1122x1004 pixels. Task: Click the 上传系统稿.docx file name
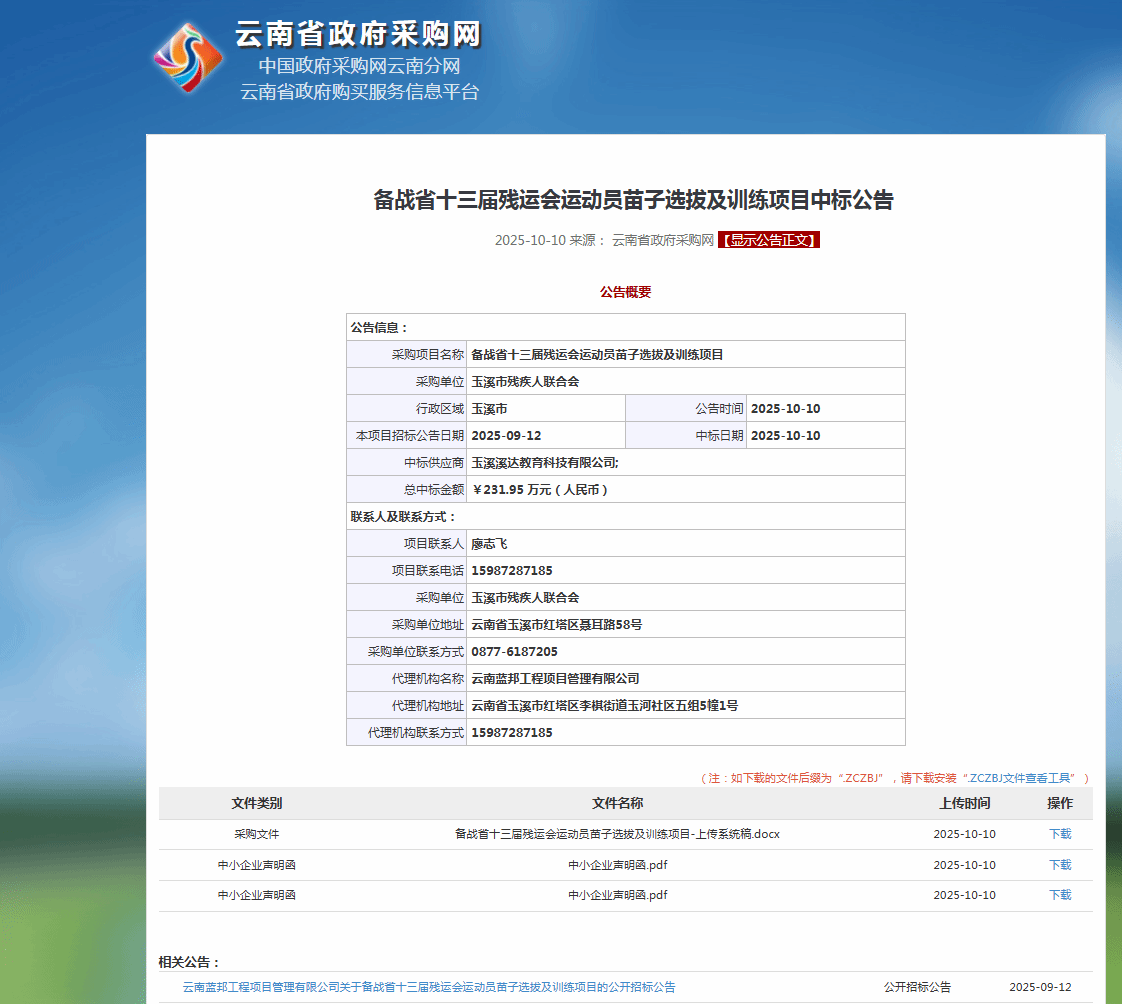(617, 834)
